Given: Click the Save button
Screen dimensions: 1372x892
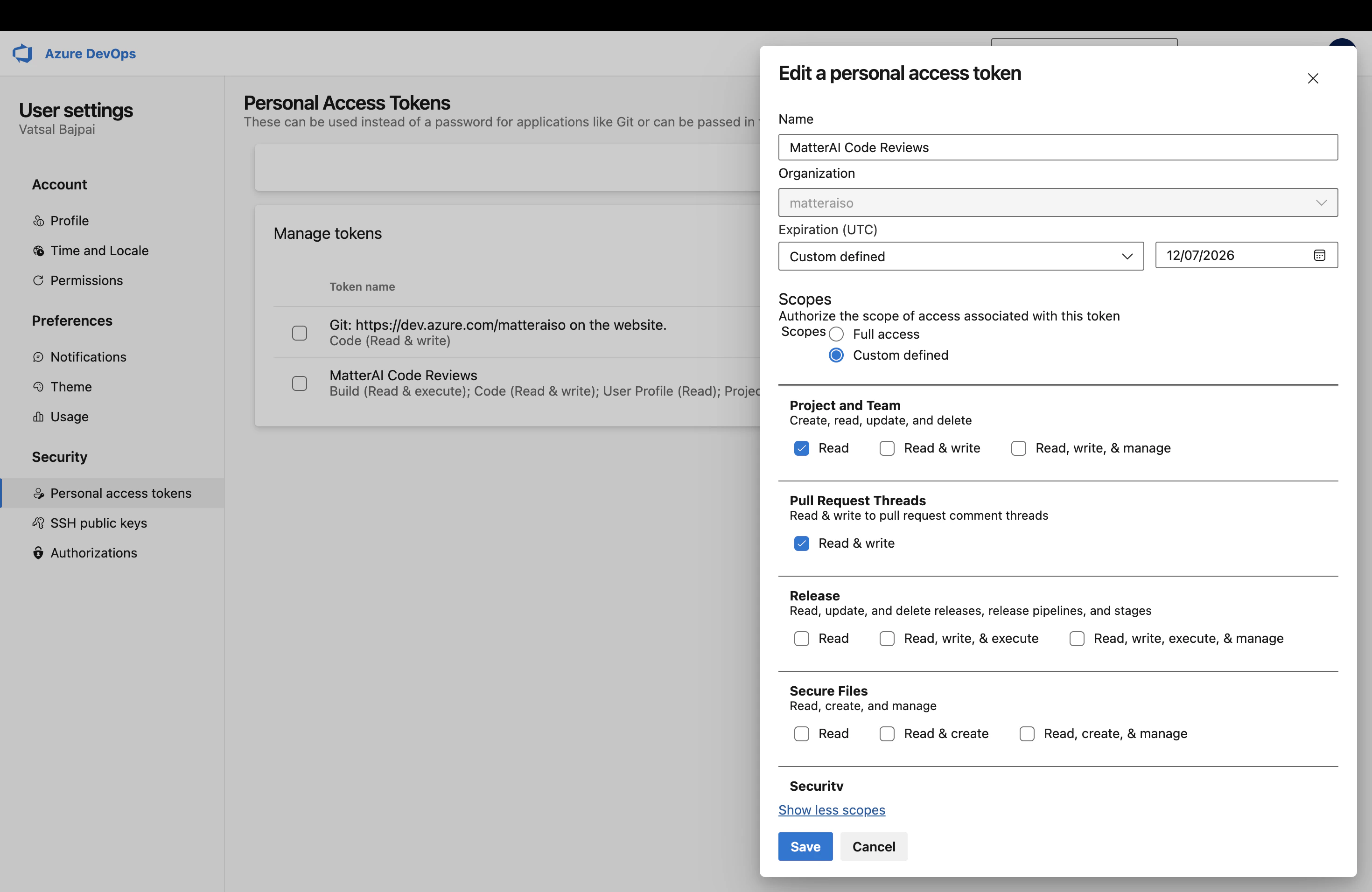Looking at the screenshot, I should tap(805, 846).
